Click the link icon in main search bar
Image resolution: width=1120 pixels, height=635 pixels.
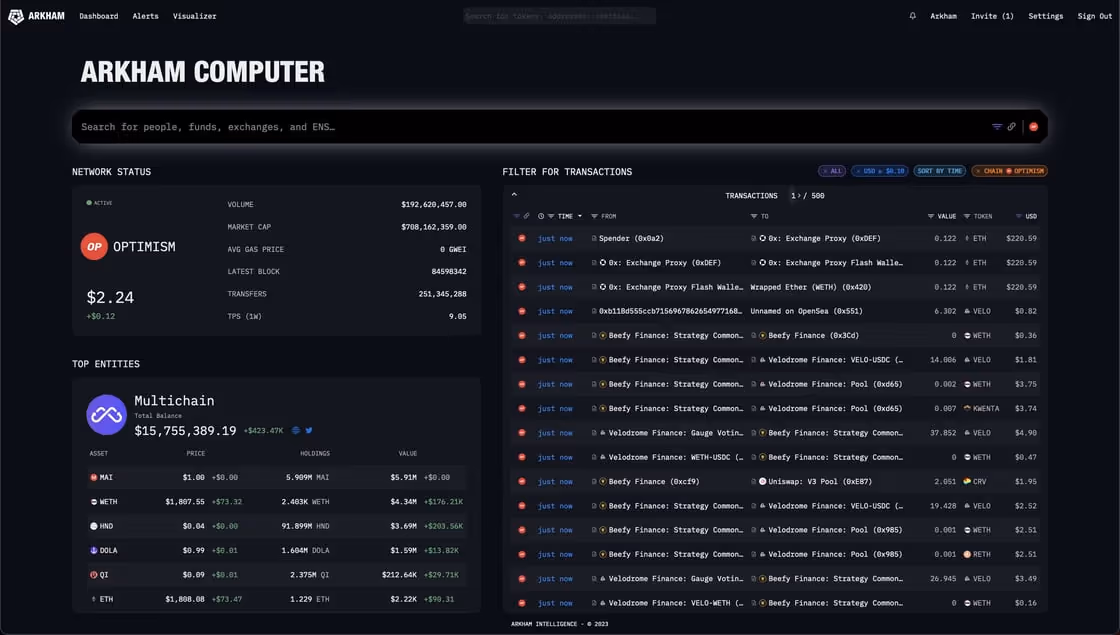pyautogui.click(x=1011, y=126)
